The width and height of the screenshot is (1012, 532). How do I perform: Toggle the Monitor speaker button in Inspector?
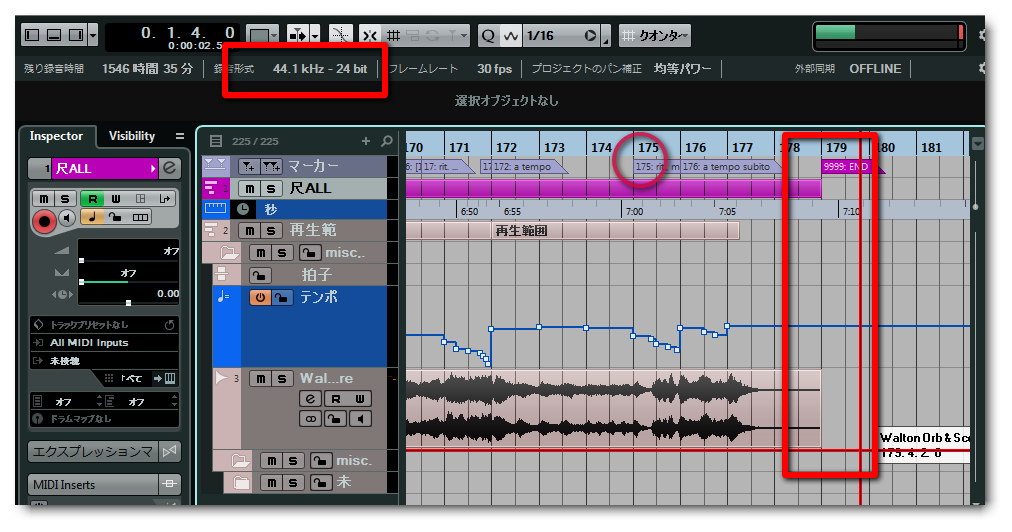tap(67, 218)
